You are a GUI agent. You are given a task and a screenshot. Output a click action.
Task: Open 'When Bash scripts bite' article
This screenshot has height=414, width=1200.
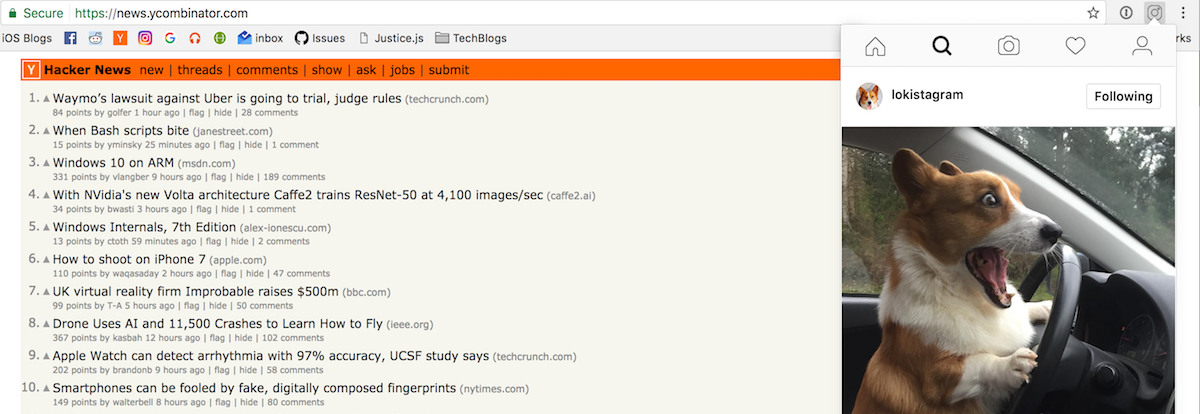coord(121,131)
